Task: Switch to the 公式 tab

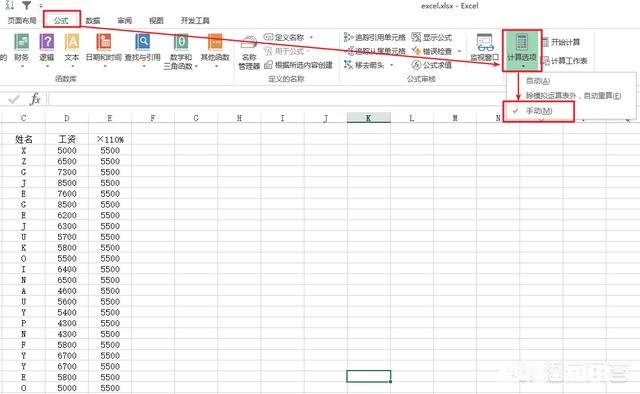Action: [x=61, y=20]
